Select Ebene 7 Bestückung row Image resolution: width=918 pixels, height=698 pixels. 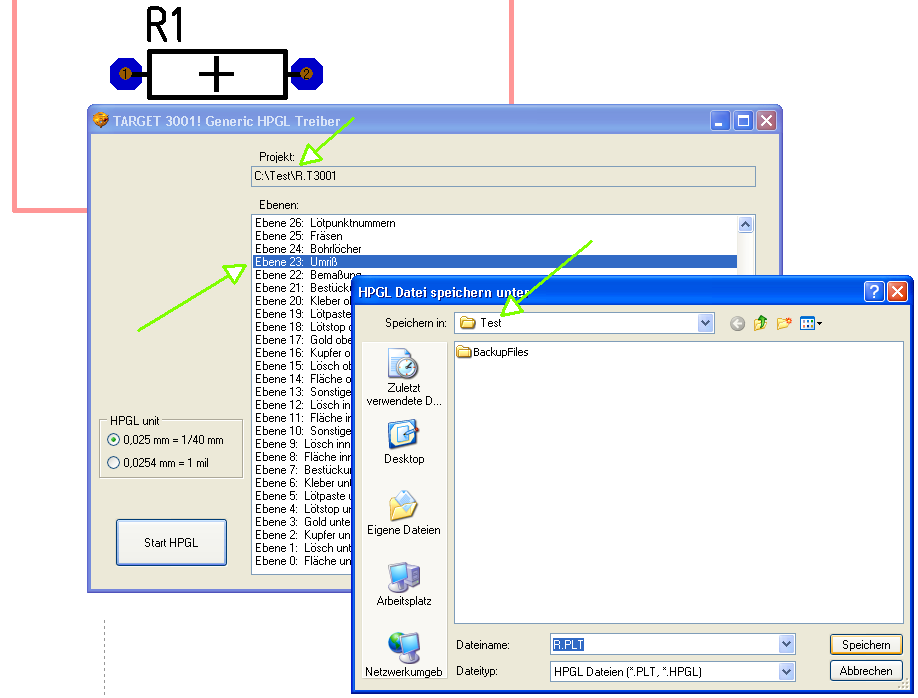tap(302, 470)
